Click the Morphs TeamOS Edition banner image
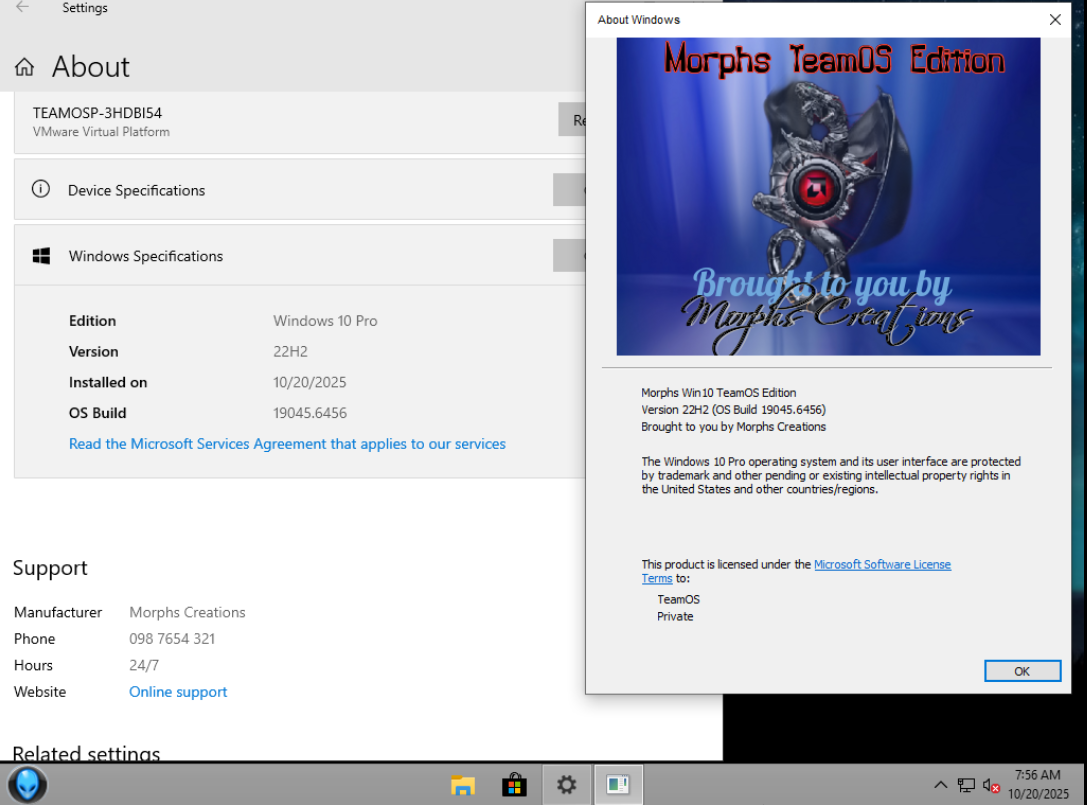This screenshot has width=1087, height=805. pos(828,196)
